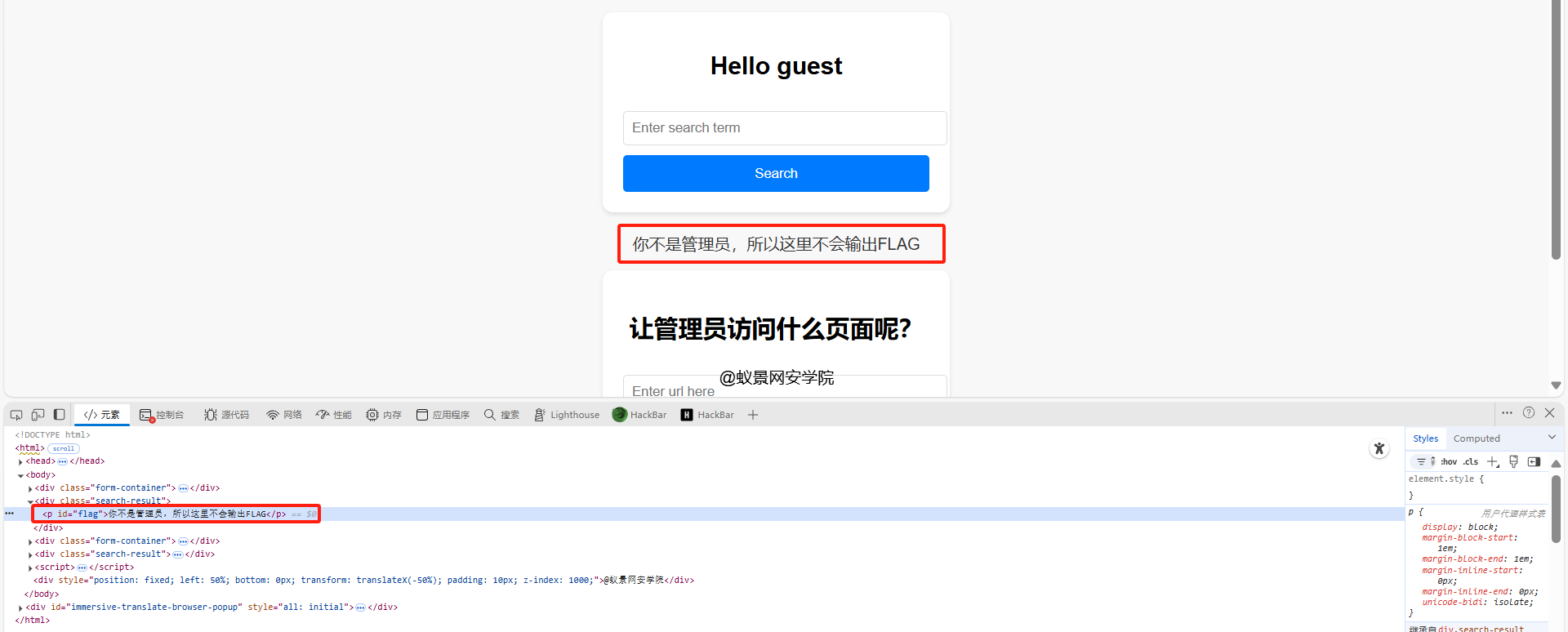Click the head ellipsis expand badge
Screen dimensions: 1568x632
[x=62, y=461]
